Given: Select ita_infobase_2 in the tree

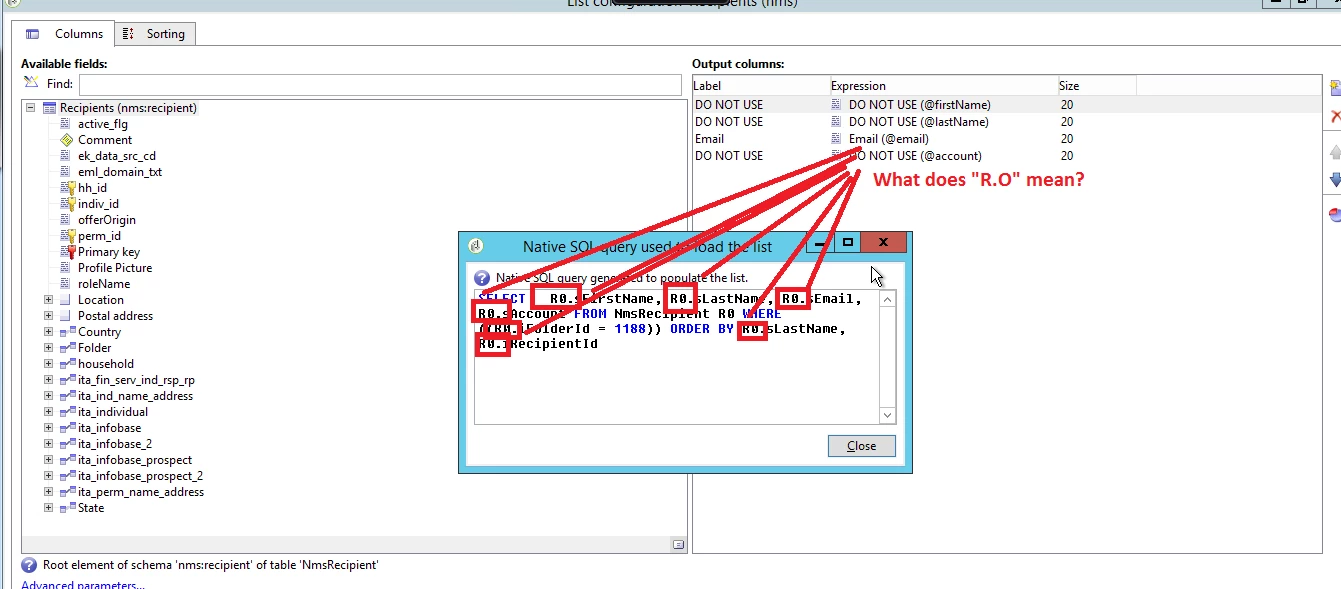Looking at the screenshot, I should (x=115, y=444).
